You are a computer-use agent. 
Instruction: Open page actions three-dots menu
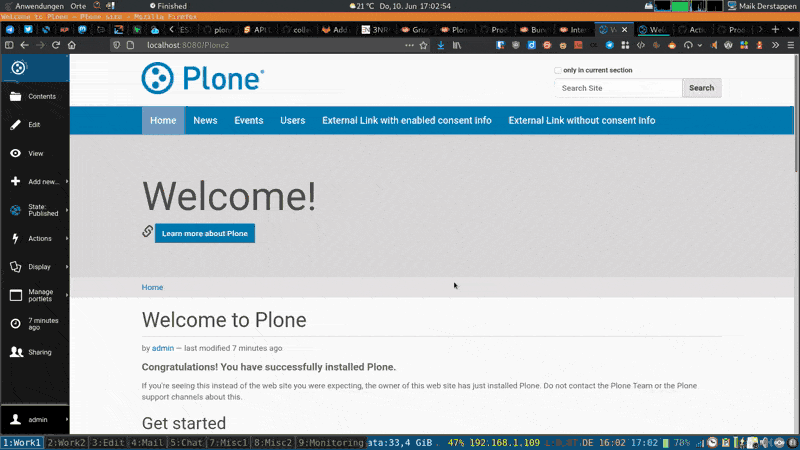tap(409, 45)
